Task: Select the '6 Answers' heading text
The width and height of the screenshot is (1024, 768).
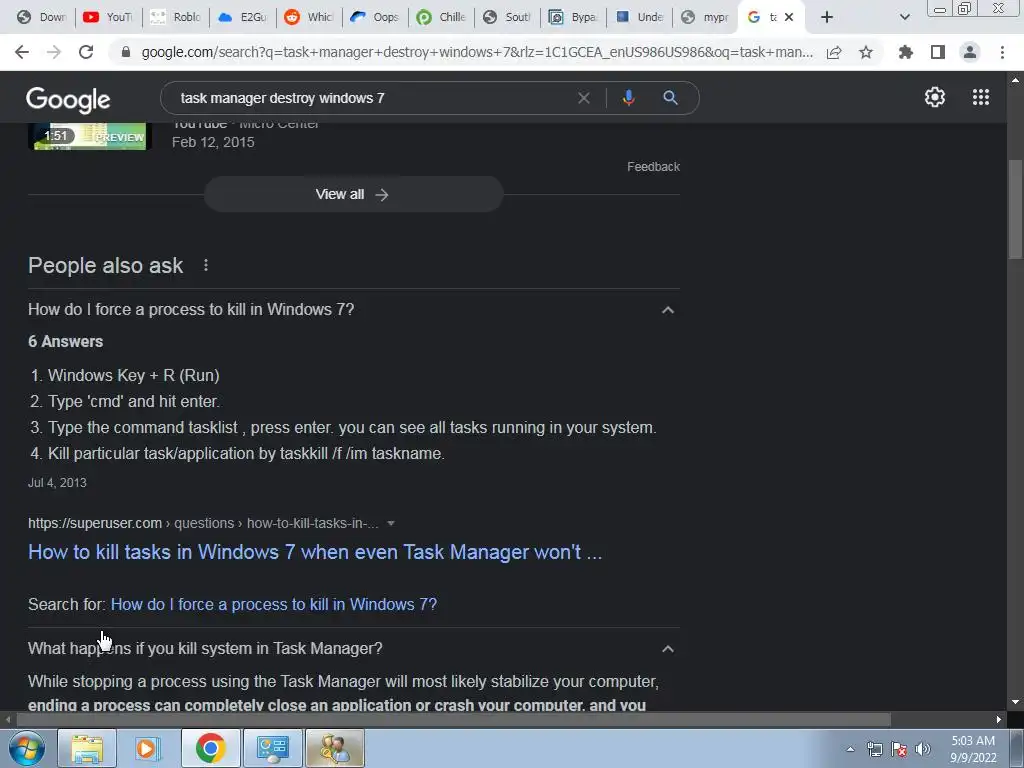Action: (65, 342)
